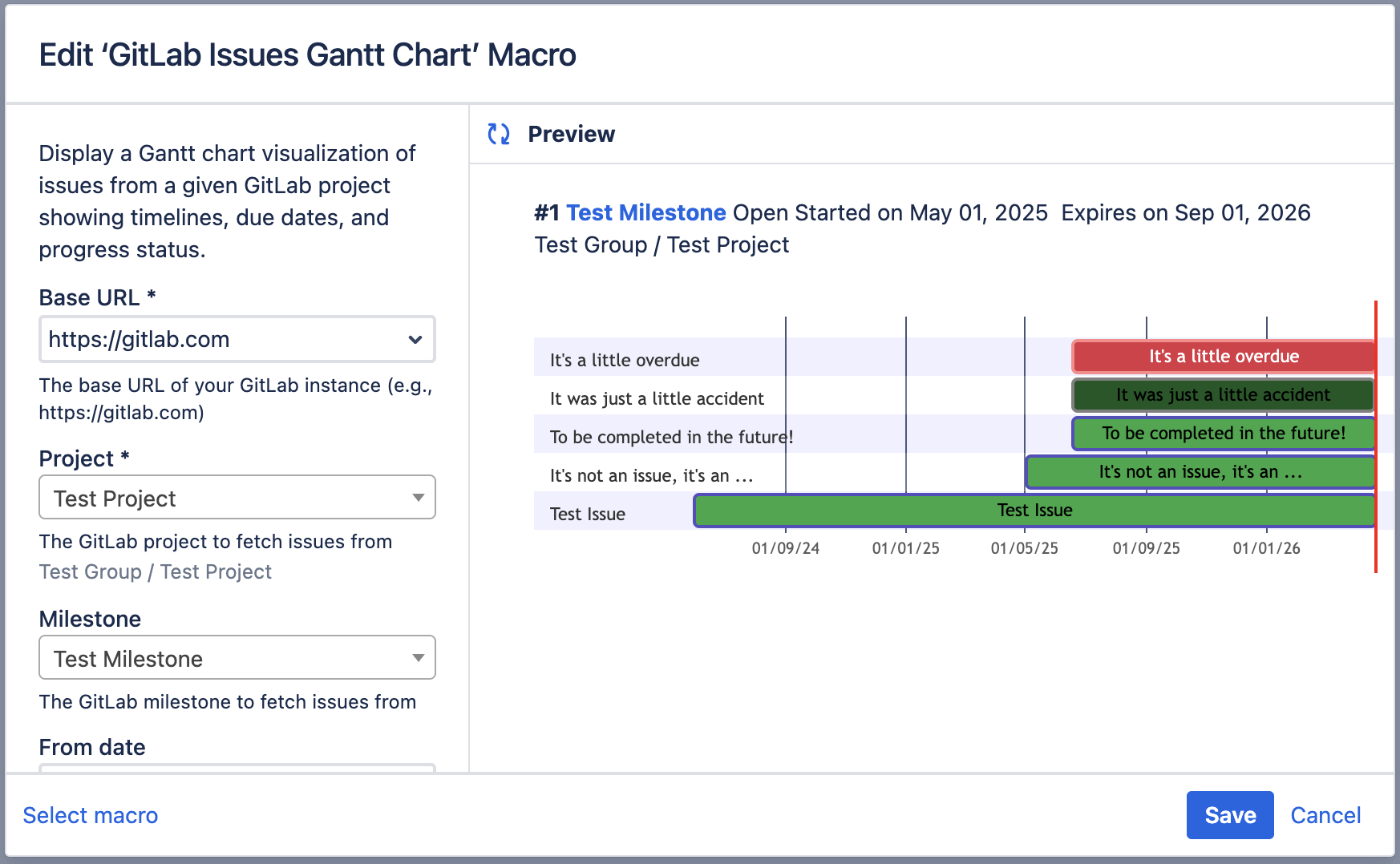Screen dimensions: 1400x864
Task: Click the 'To be completed in the future!' bar
Action: click(x=1223, y=434)
